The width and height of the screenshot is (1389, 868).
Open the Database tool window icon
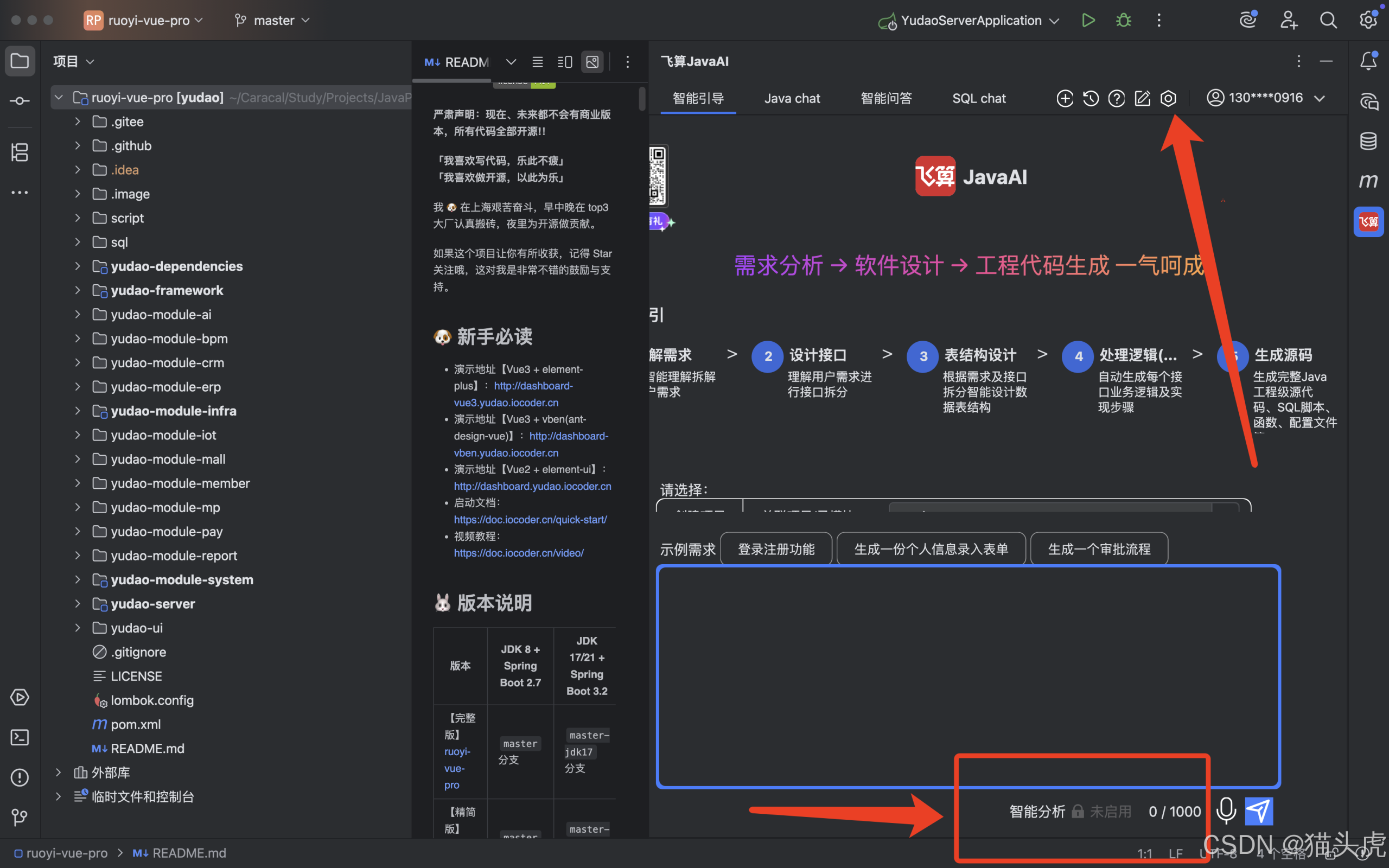click(1368, 141)
